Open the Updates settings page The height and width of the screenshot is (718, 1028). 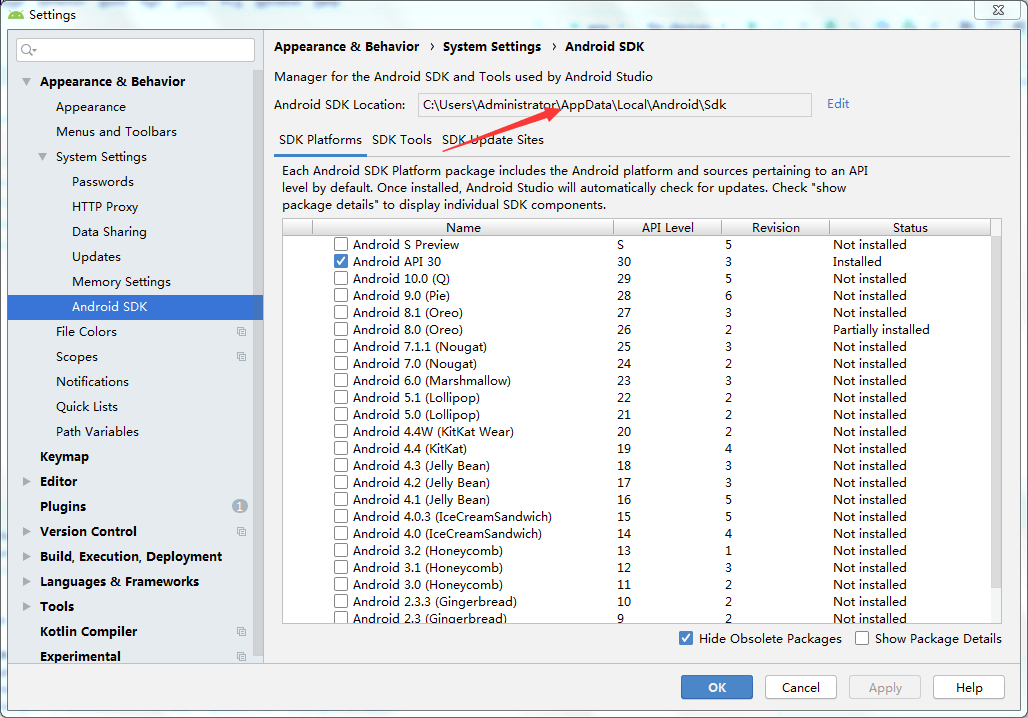[96, 256]
